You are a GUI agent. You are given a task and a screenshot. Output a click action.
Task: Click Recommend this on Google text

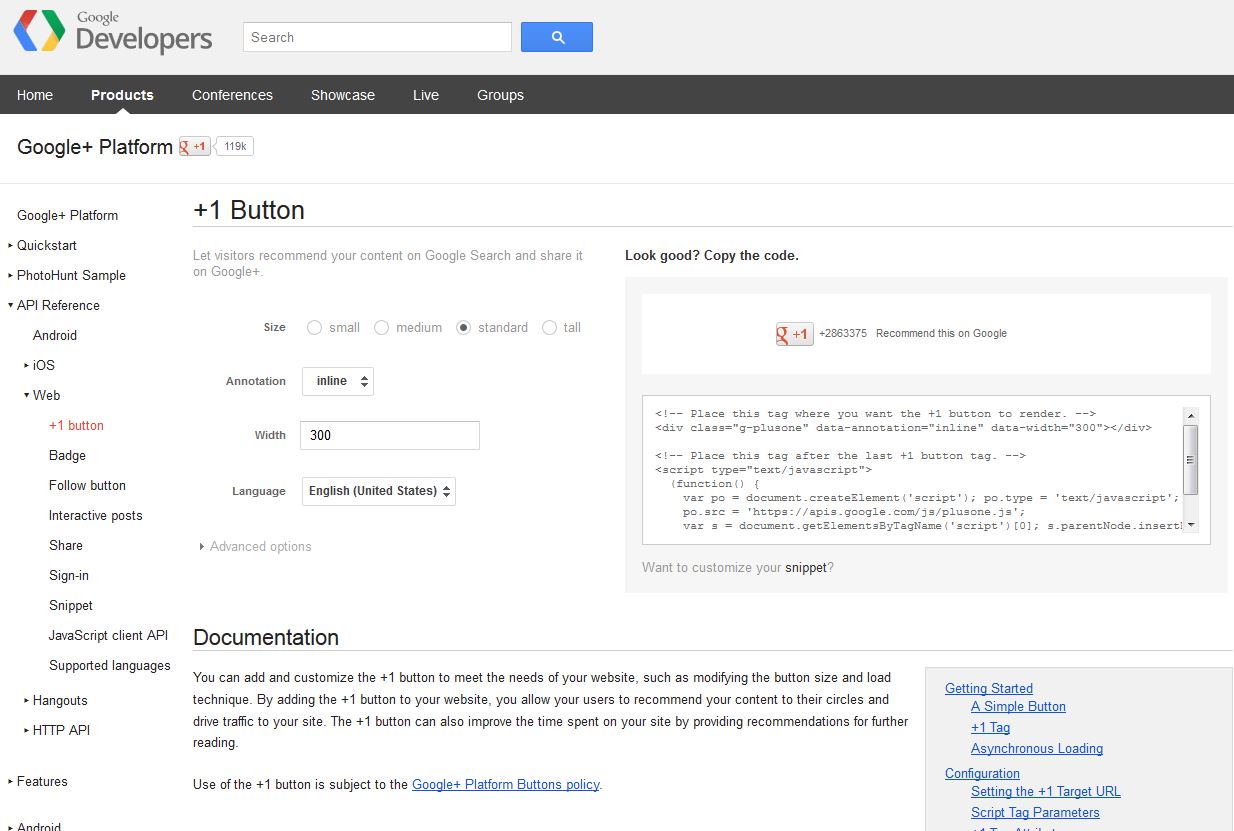coord(941,334)
